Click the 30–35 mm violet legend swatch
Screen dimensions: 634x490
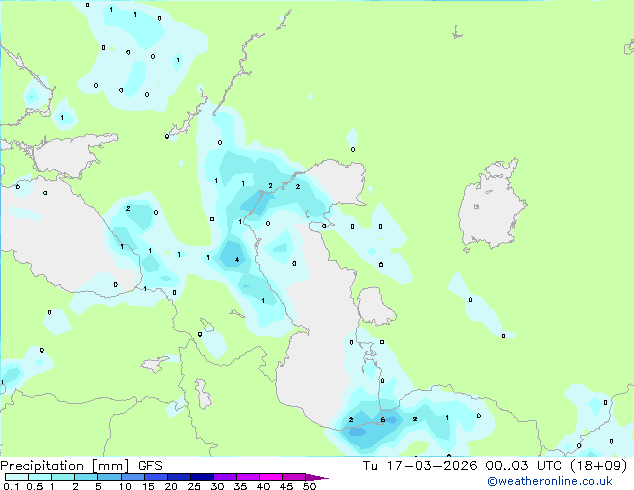click(x=224, y=477)
